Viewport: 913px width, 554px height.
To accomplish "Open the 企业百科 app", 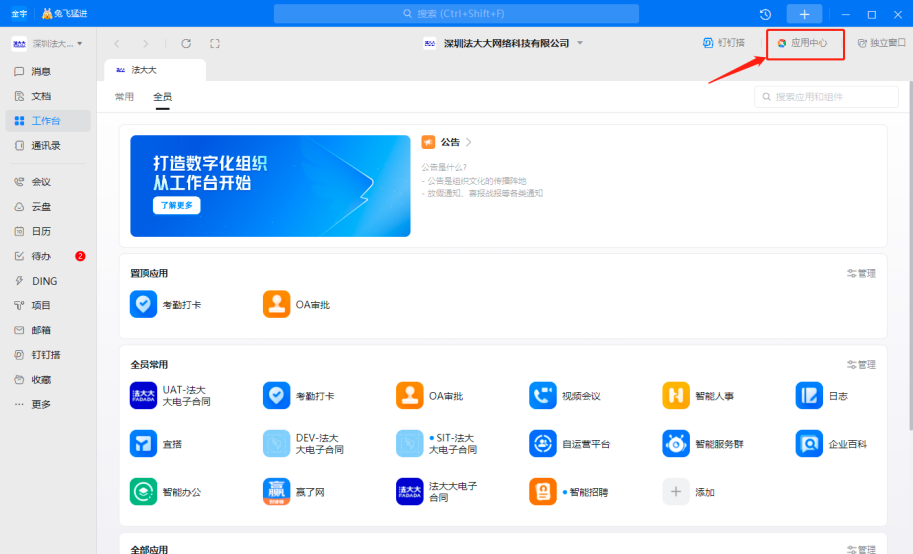I will point(809,443).
